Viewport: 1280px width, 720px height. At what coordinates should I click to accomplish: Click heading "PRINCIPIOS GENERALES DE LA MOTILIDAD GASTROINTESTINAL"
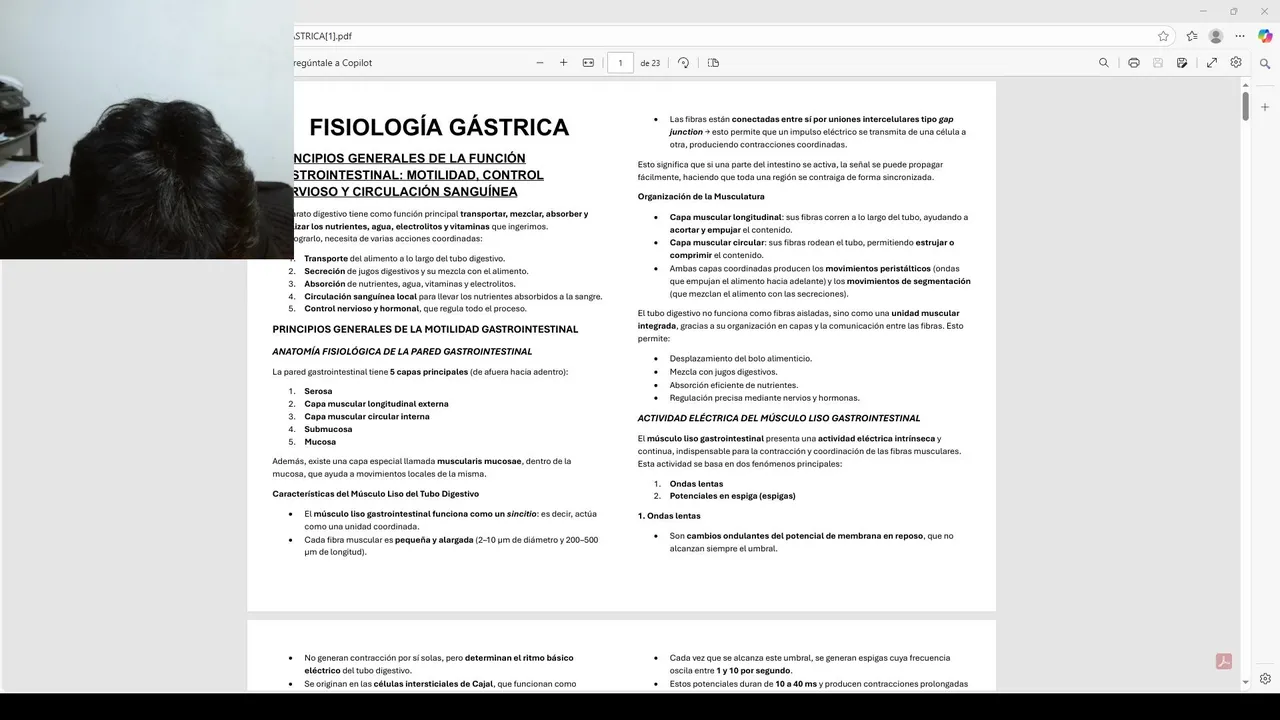coord(425,329)
